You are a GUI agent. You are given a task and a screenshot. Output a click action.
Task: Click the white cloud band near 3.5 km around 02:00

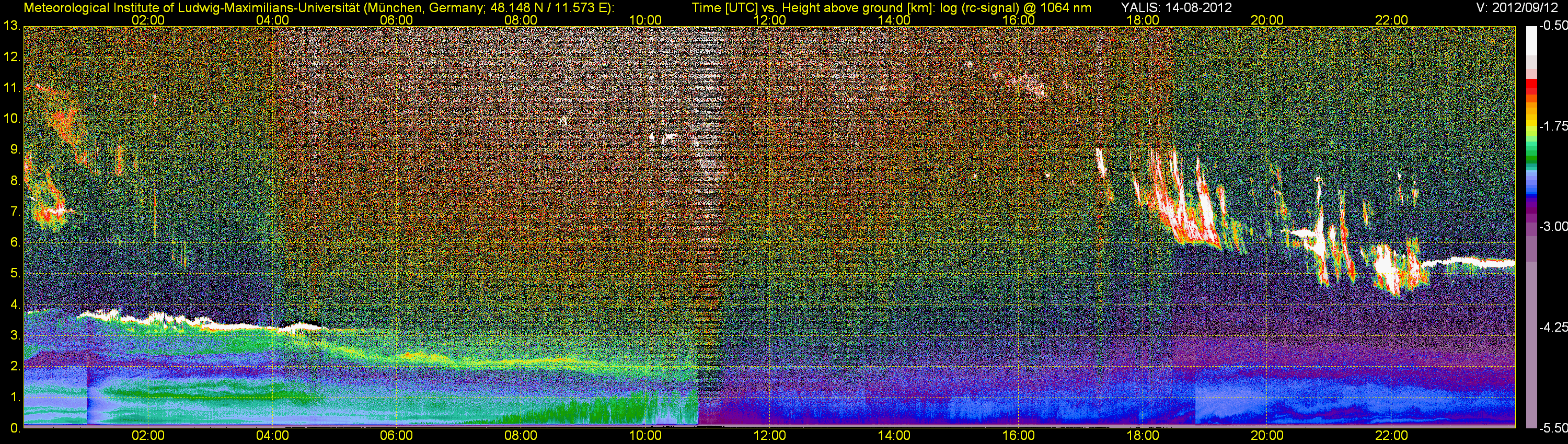(x=201, y=322)
